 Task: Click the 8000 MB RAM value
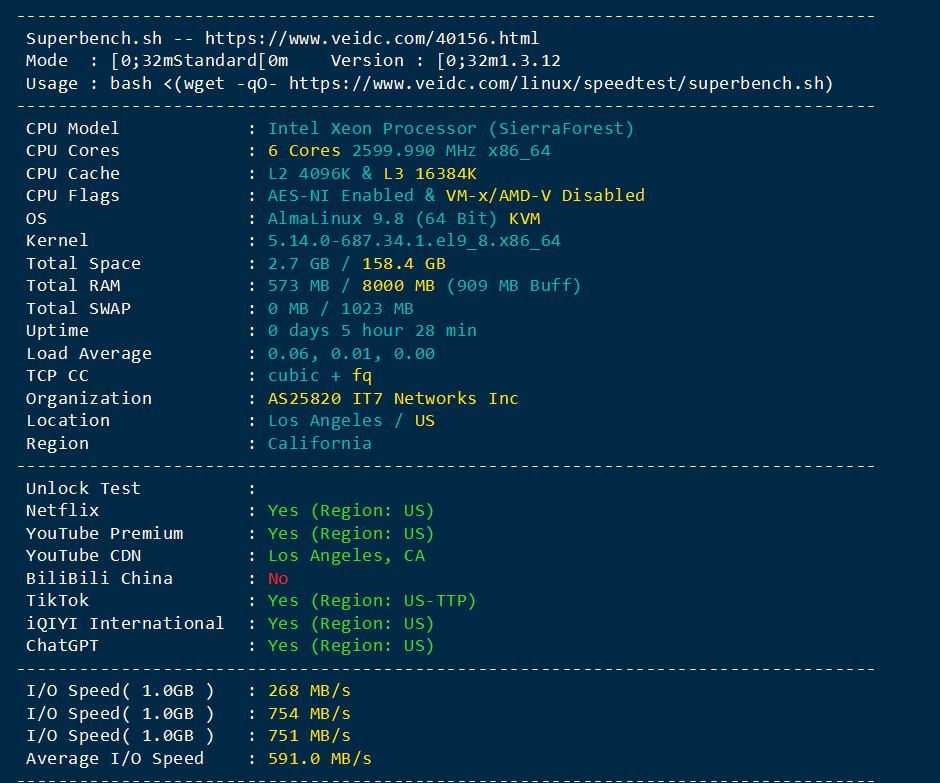[x=398, y=285]
